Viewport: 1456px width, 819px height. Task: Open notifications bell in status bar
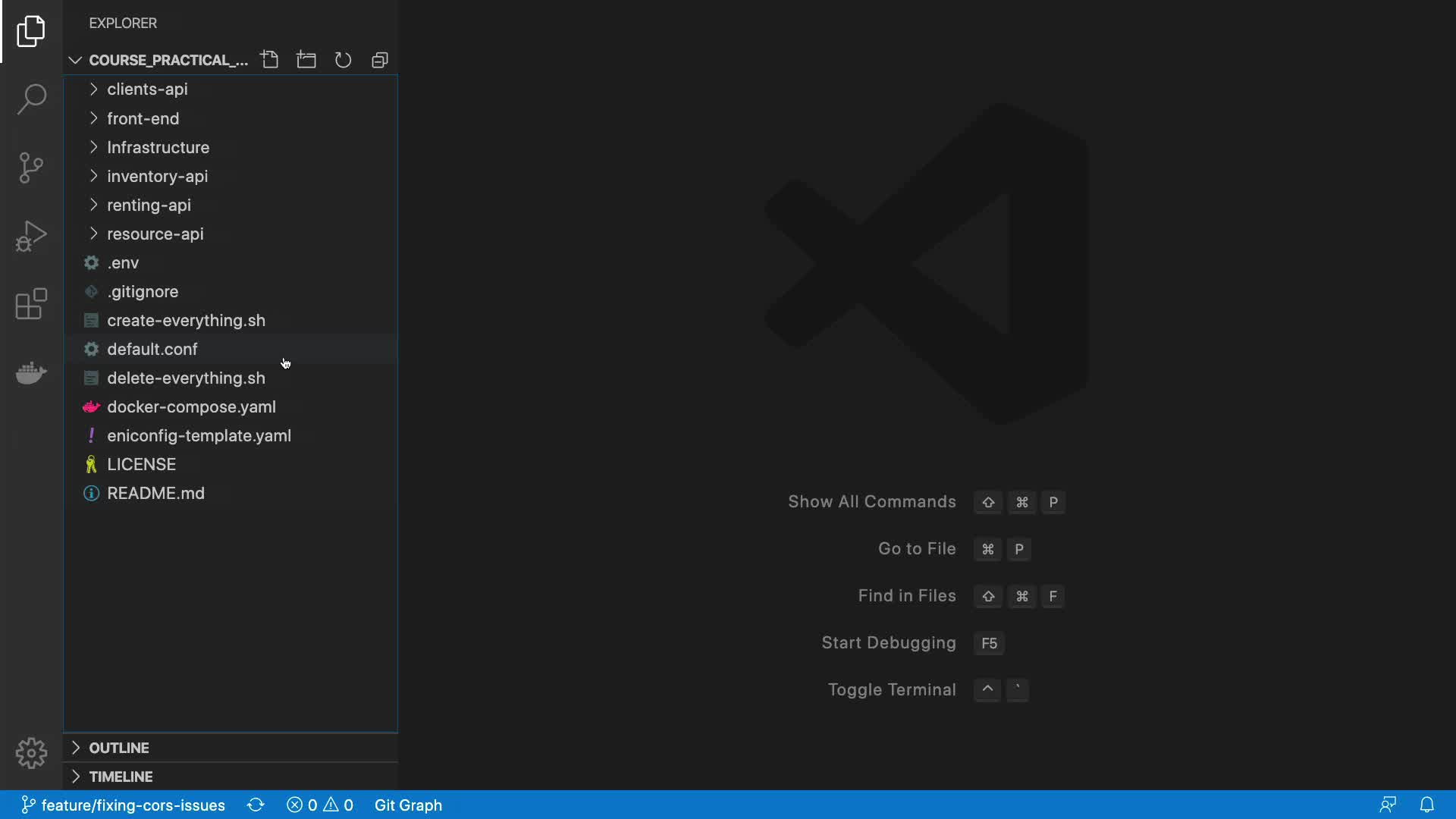(x=1426, y=805)
